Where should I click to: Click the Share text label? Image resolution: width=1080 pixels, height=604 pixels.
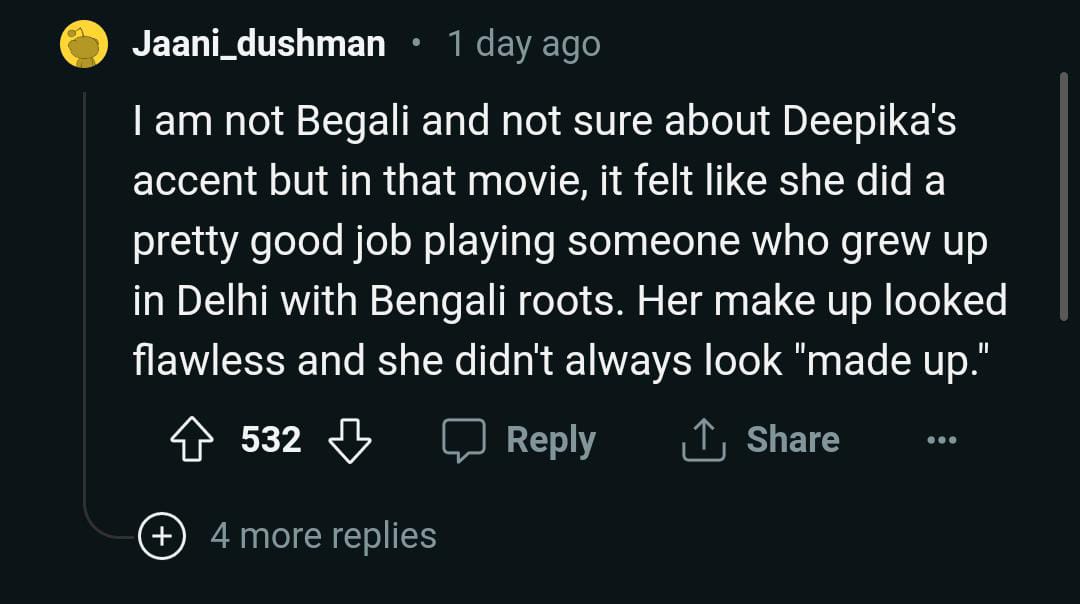pyautogui.click(x=793, y=440)
